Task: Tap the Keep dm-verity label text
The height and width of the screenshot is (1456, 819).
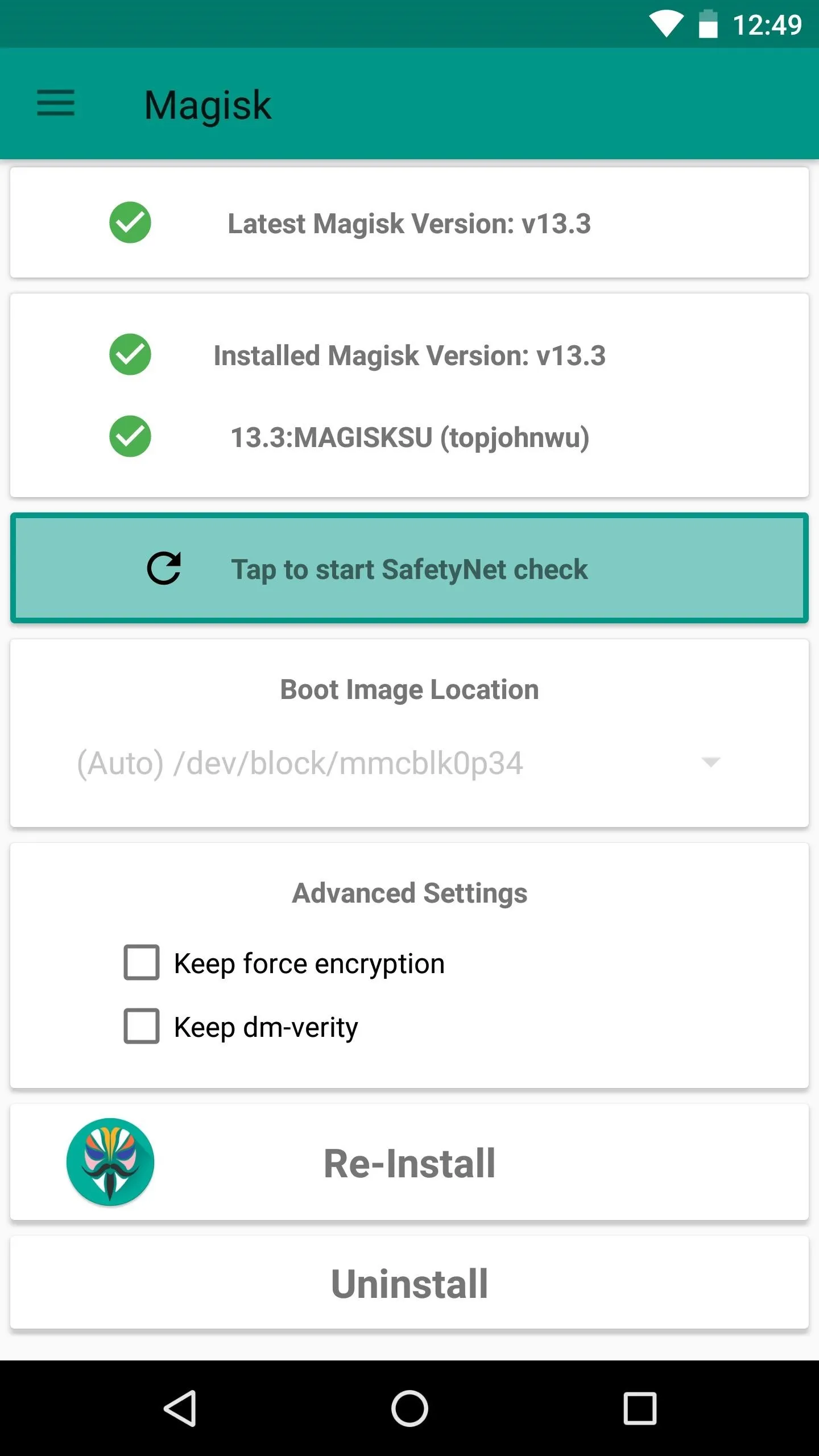Action: 266,1027
